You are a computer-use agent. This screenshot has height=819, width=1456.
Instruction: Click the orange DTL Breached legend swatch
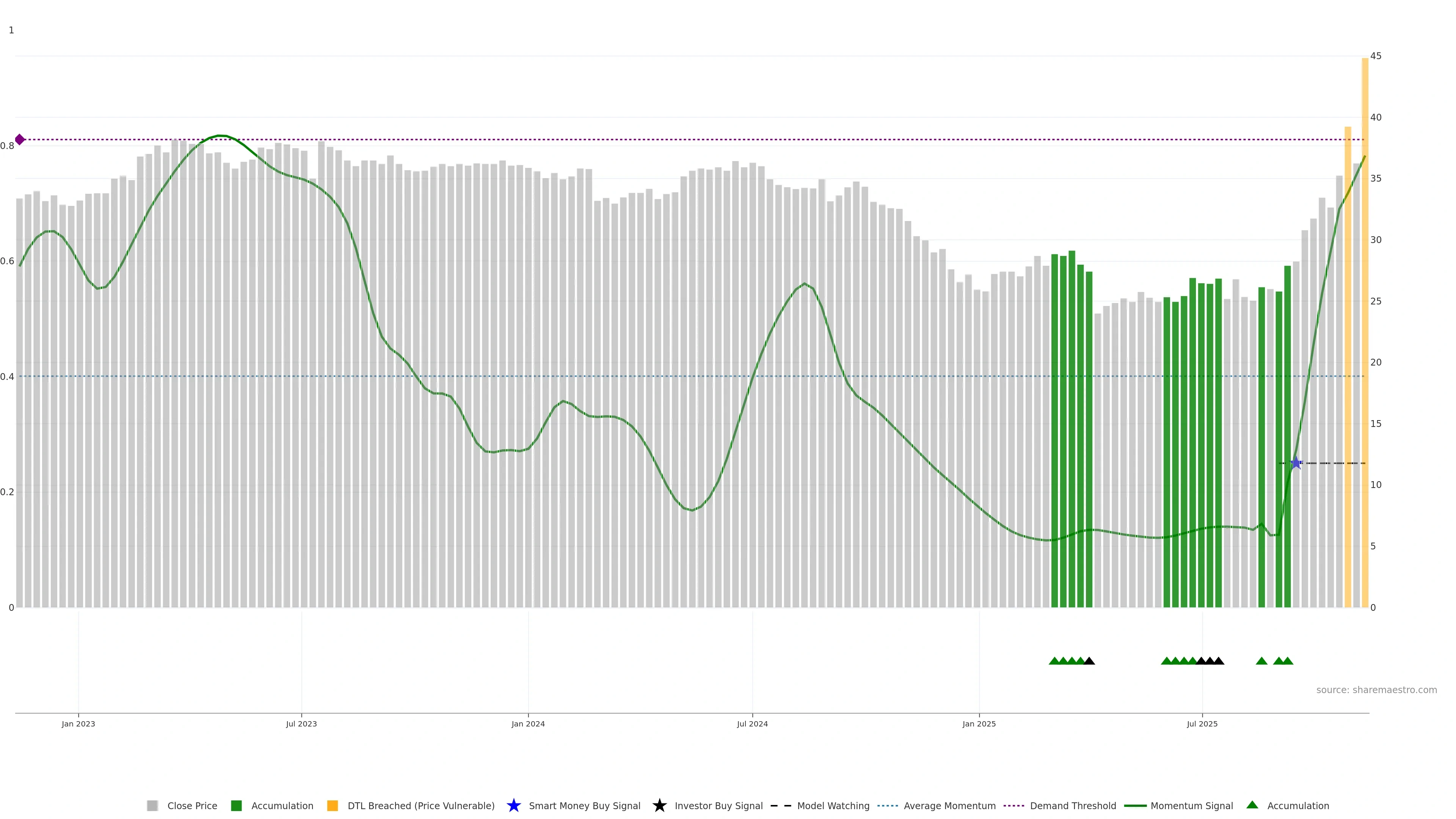(x=333, y=805)
